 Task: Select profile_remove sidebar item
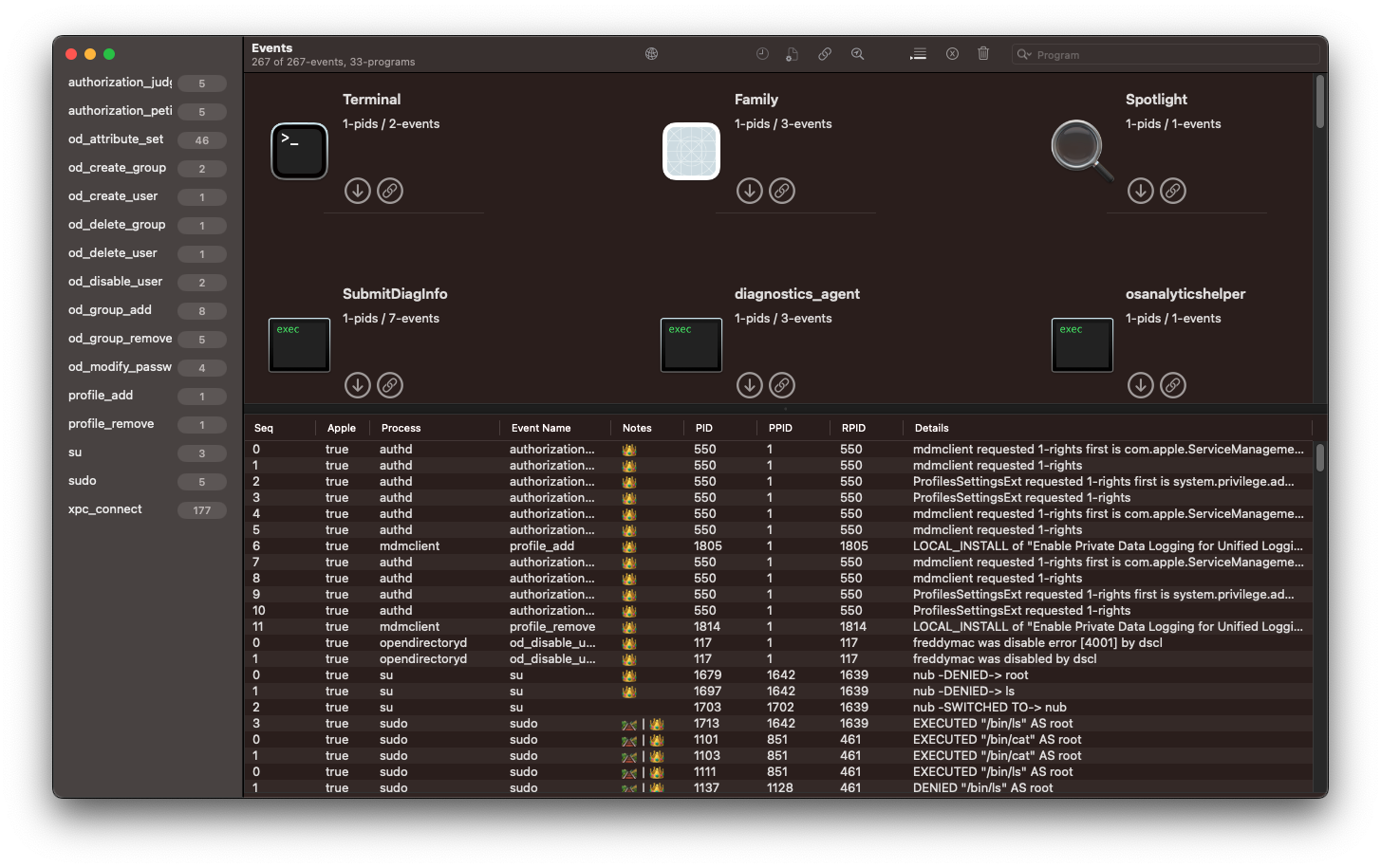click(x=147, y=424)
